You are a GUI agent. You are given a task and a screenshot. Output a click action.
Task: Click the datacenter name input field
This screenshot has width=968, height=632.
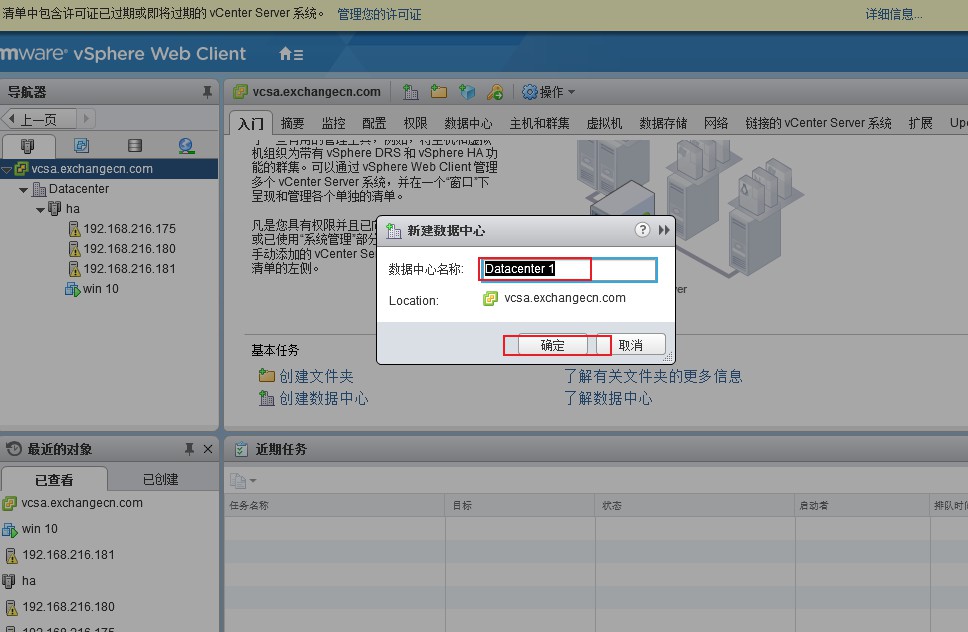click(568, 269)
